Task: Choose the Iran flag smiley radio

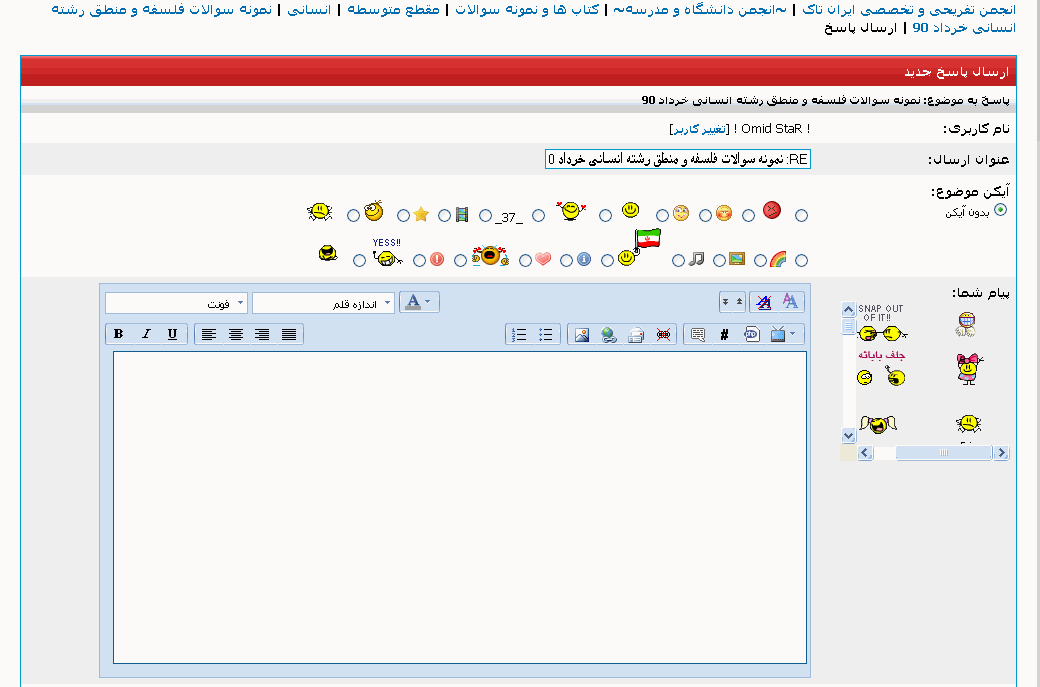Action: coord(679,261)
